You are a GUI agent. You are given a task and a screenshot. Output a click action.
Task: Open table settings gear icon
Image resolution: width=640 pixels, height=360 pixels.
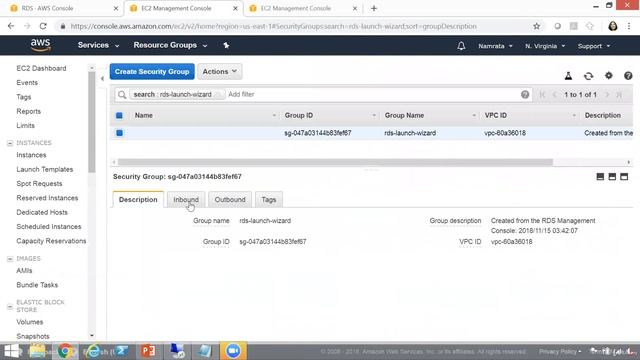[x=609, y=76]
